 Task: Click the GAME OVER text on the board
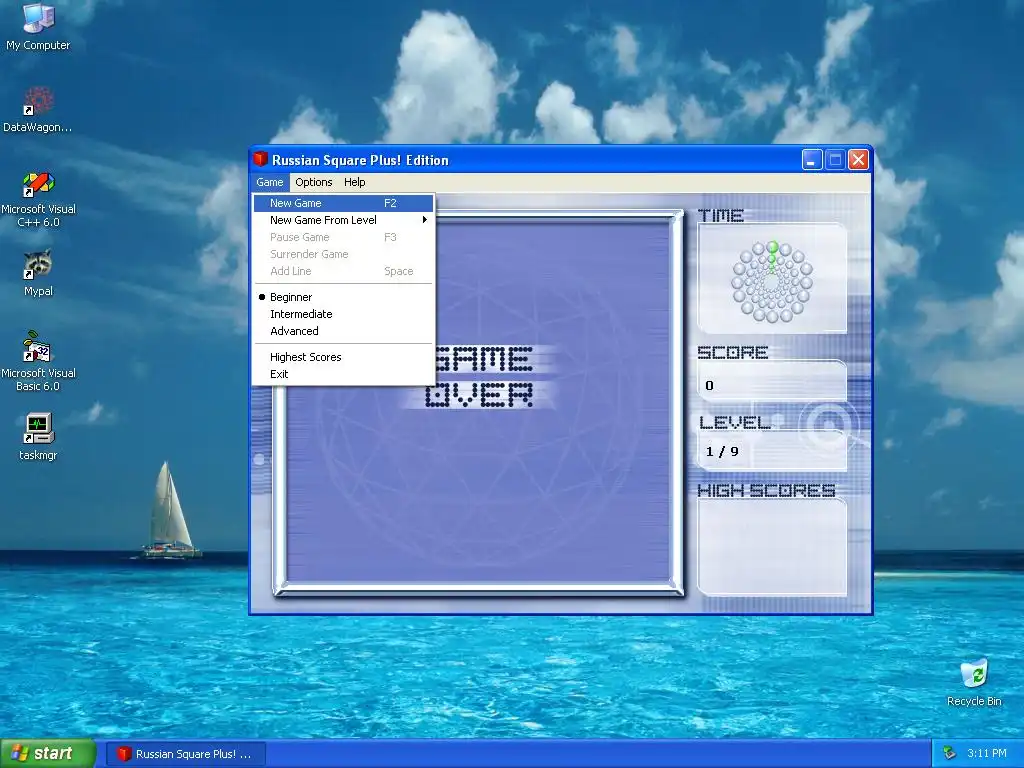point(484,377)
